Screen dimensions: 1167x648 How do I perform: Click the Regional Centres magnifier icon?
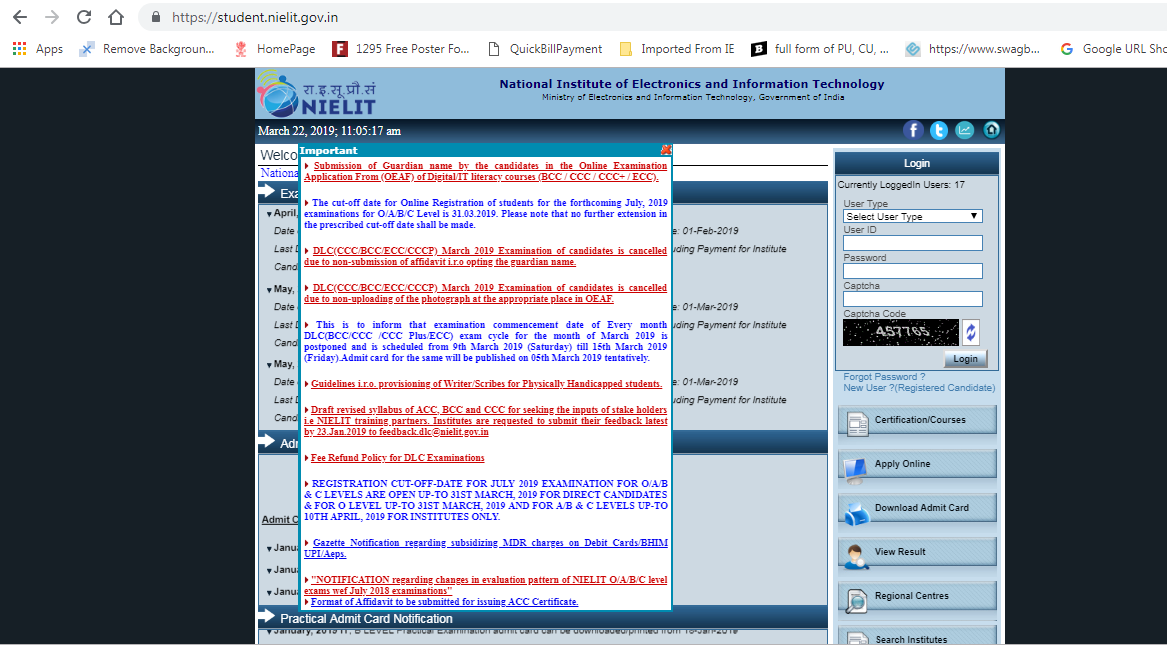pyautogui.click(x=857, y=600)
